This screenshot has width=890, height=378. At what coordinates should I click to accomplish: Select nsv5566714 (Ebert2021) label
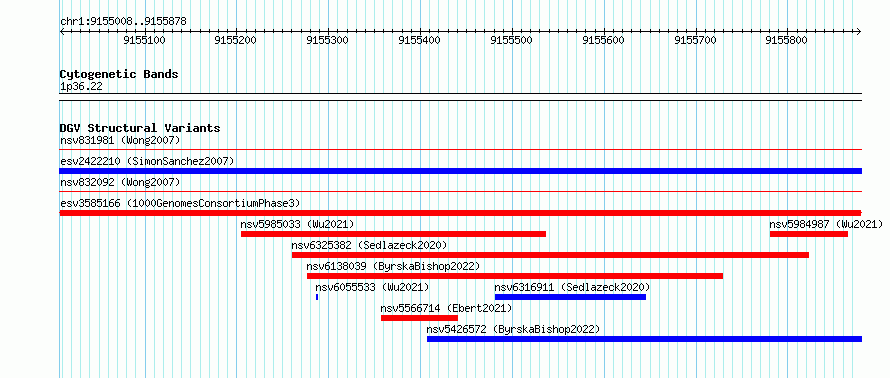click(446, 308)
